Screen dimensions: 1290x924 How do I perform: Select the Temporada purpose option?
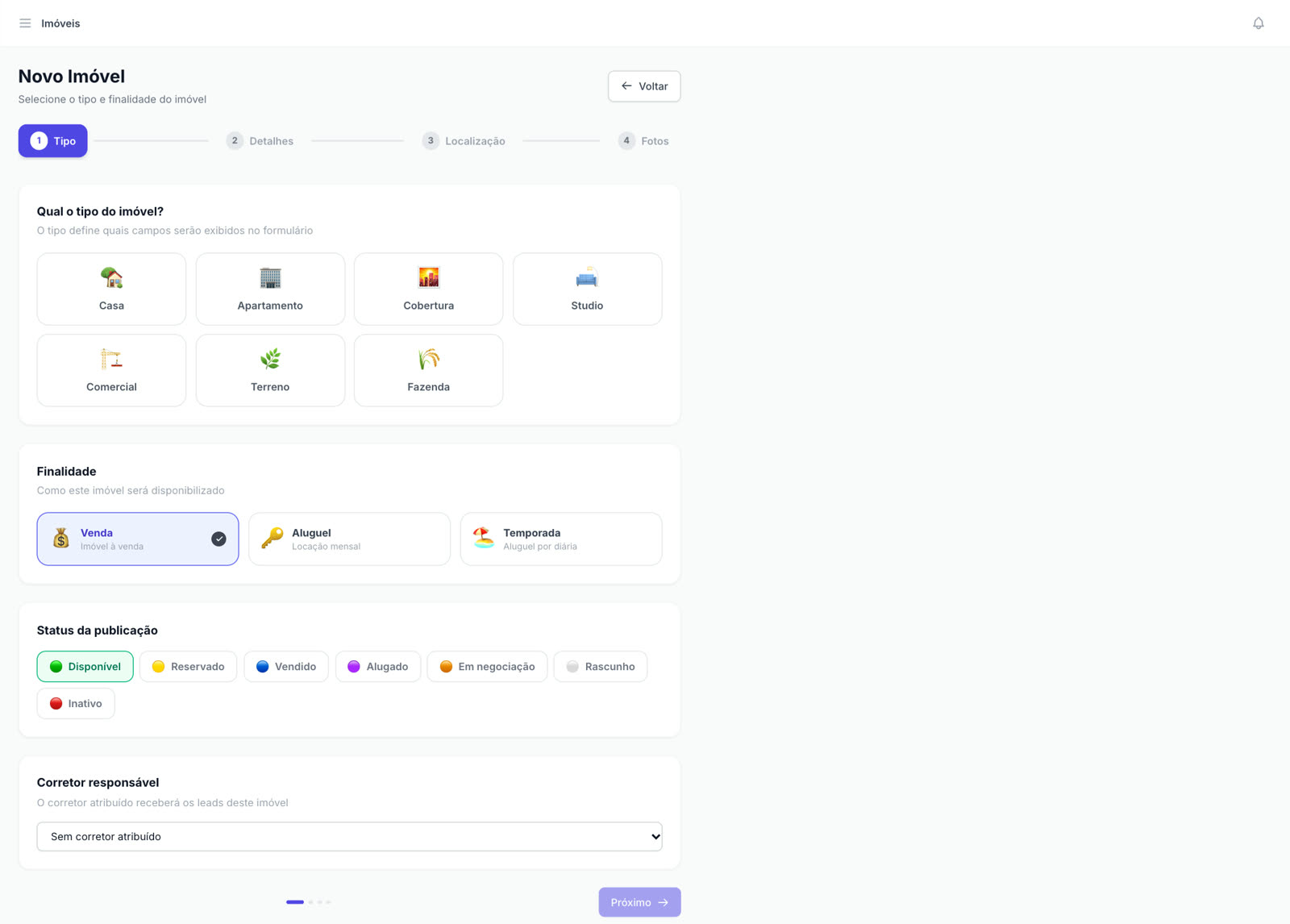561,539
